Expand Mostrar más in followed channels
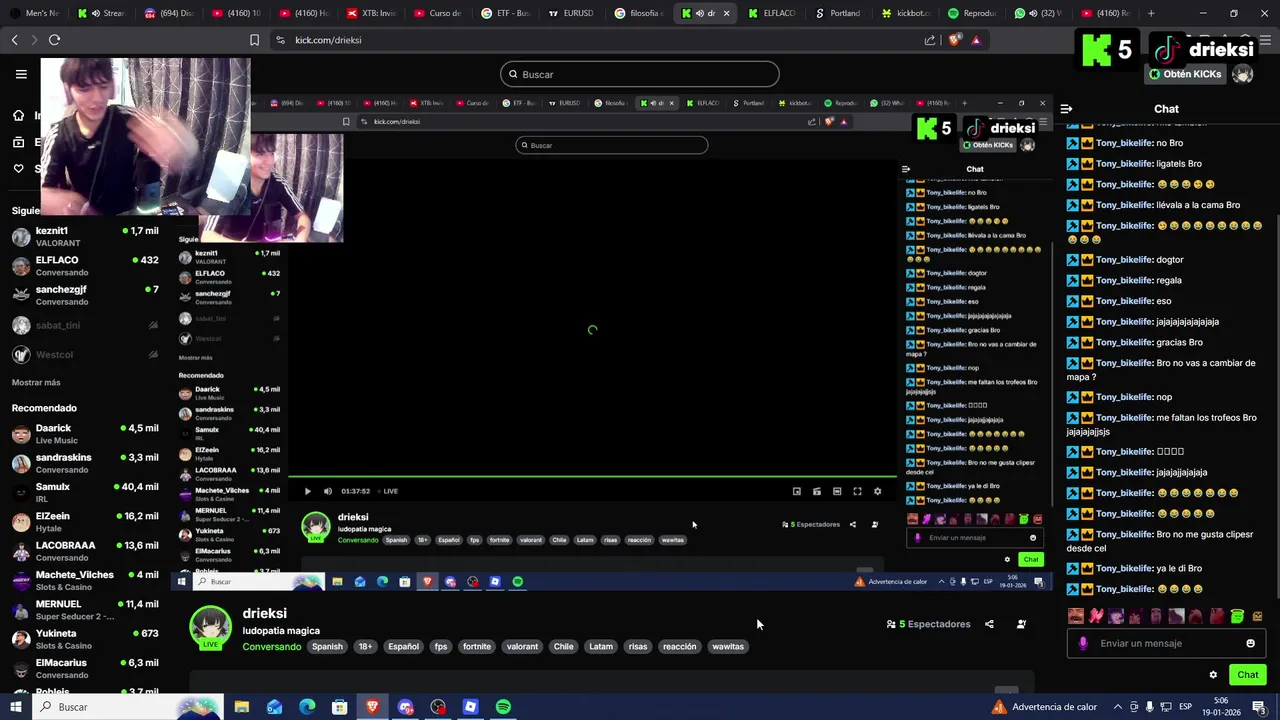 [36, 382]
